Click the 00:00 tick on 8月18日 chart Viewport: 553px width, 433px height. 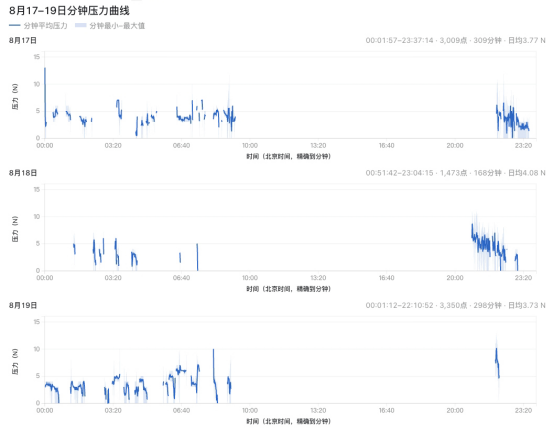point(45,278)
